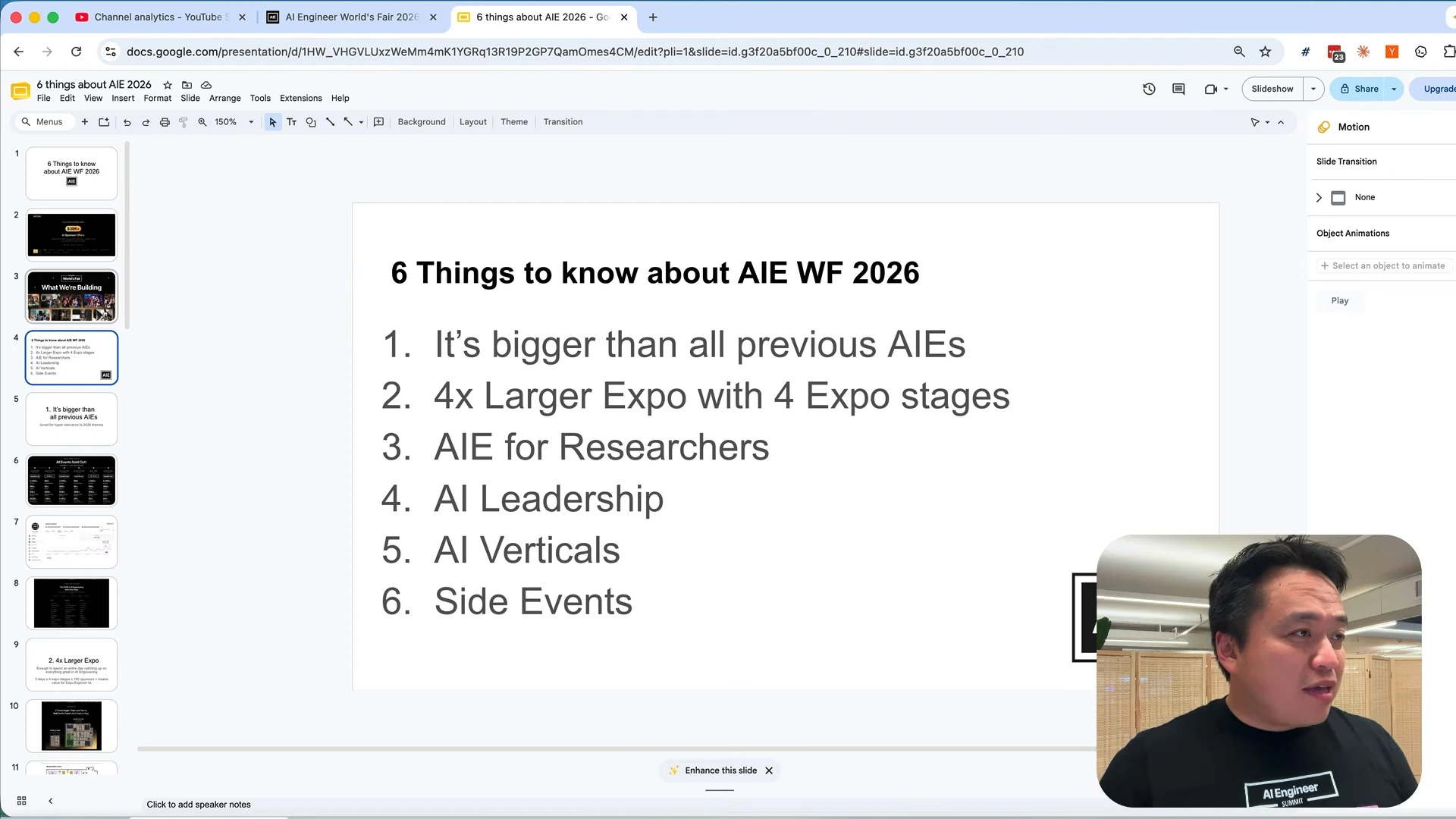Image resolution: width=1456 pixels, height=819 pixels.
Task: Click the add comment toolbar icon
Action: point(378,122)
